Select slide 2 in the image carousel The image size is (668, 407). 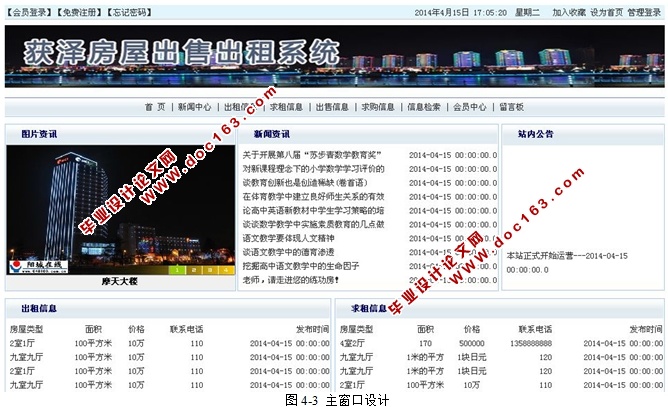click(193, 270)
